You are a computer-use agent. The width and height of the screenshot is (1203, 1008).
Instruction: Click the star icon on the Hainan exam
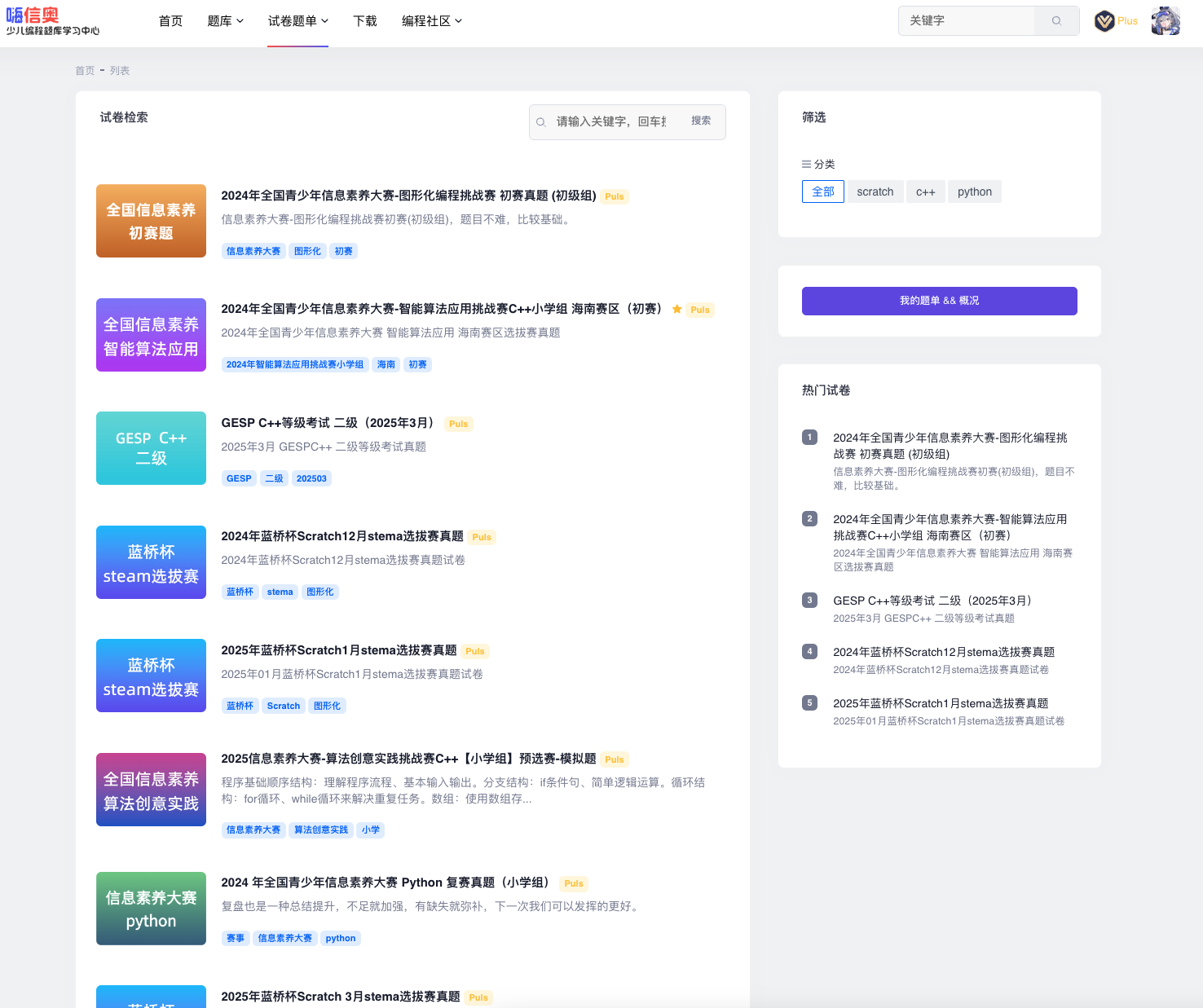[x=676, y=309]
